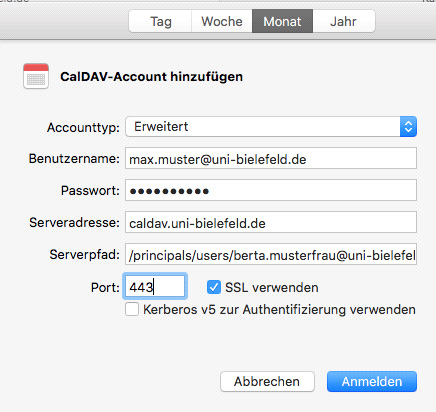436x412 pixels.
Task: Select the Monat view tab
Action: [282, 21]
